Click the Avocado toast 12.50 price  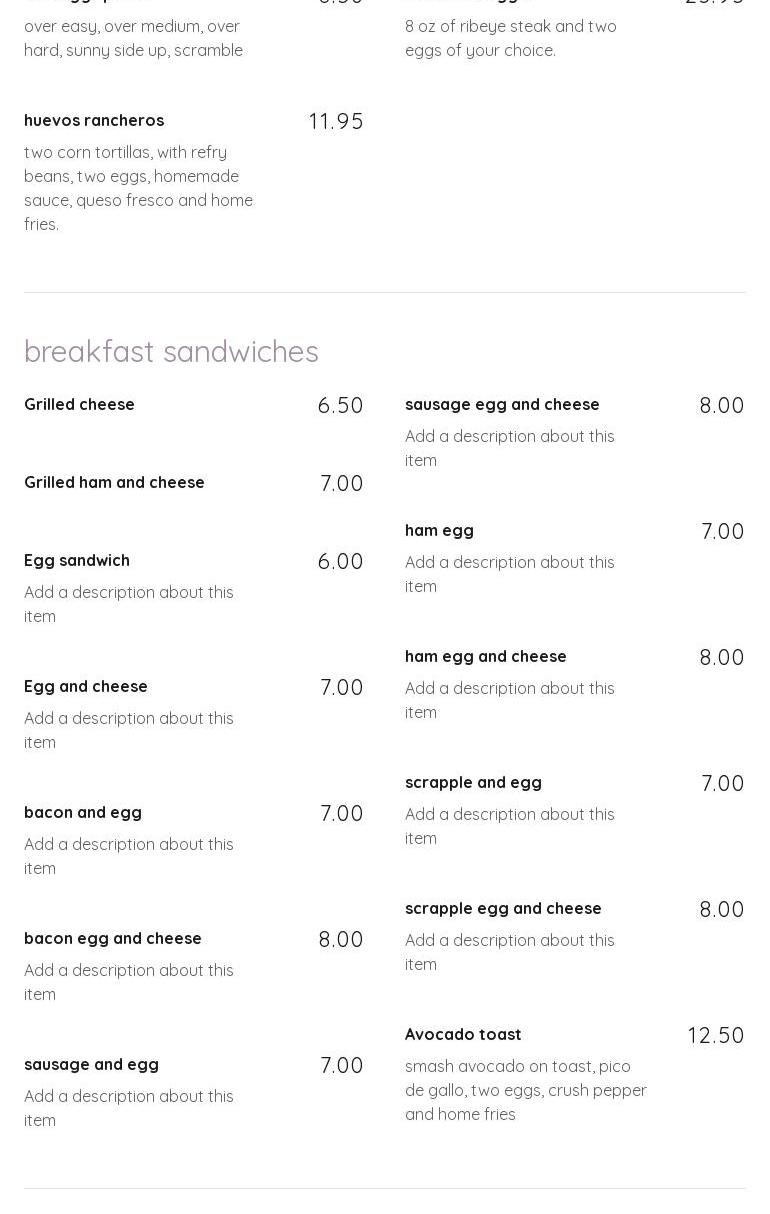point(715,1035)
